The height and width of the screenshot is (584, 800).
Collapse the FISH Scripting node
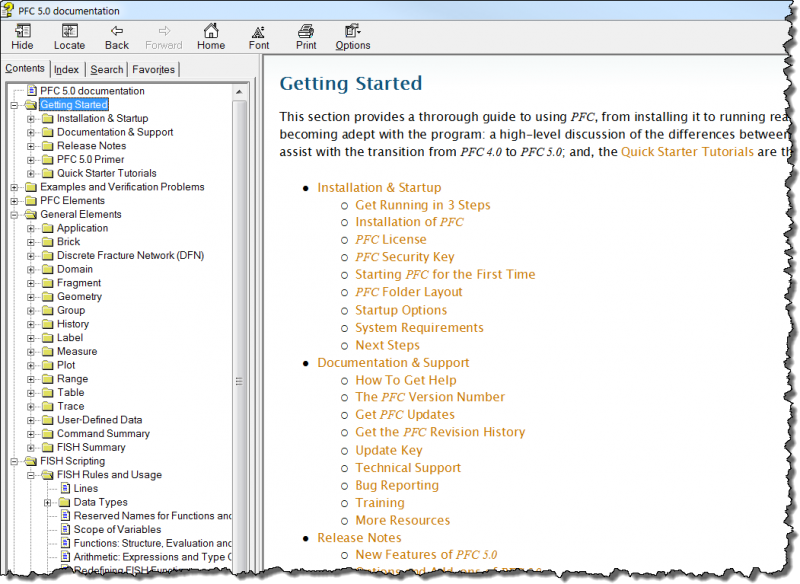pos(14,462)
